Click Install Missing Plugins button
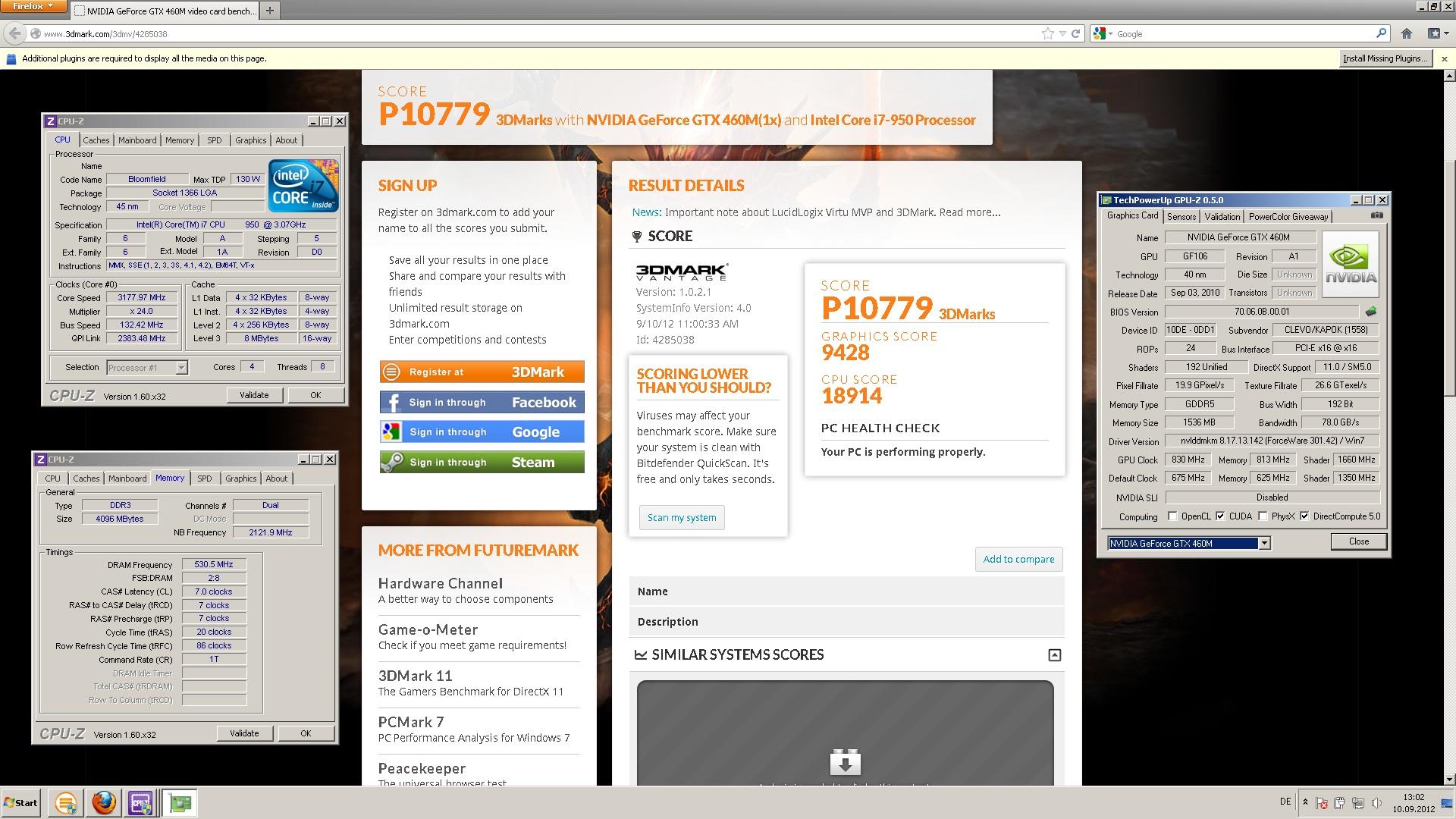 coord(1385,58)
